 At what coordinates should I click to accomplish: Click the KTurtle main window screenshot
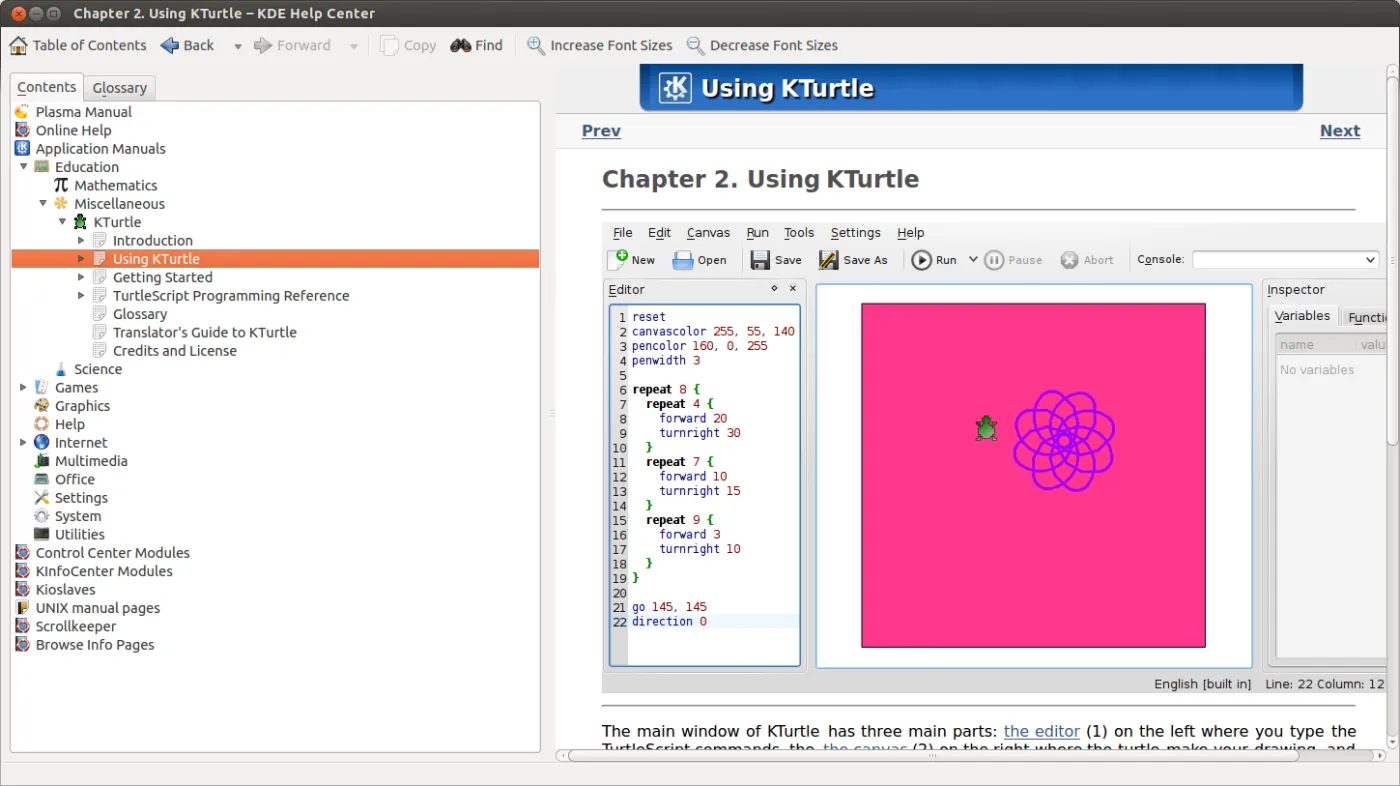(993, 457)
